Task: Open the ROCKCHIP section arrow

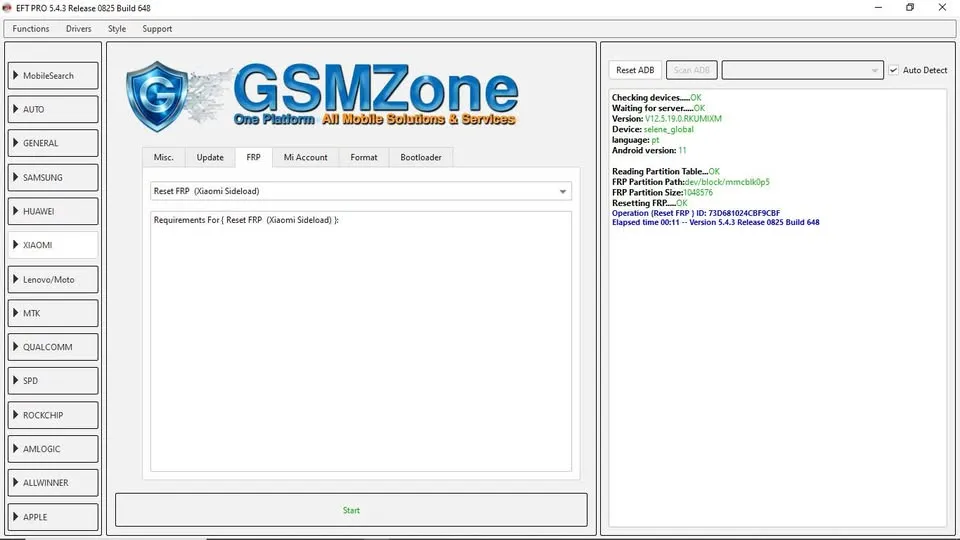Action: 16,416
